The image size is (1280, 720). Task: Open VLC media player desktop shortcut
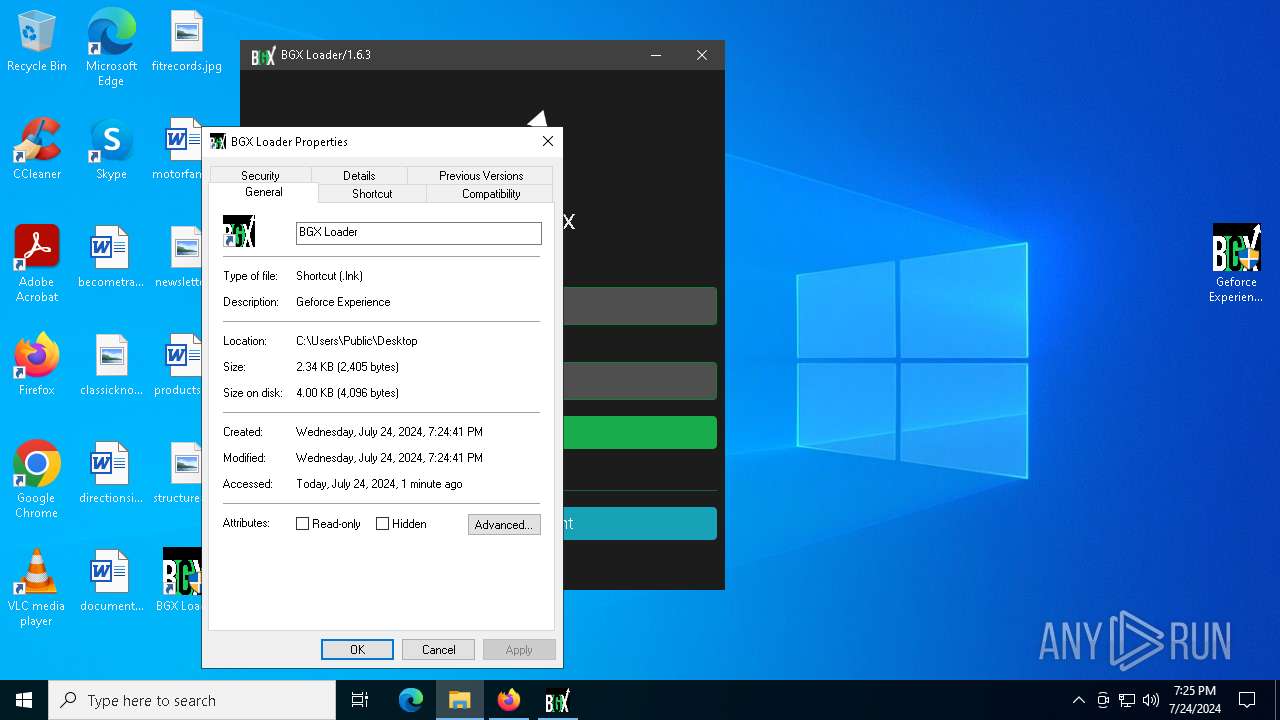coord(37,588)
